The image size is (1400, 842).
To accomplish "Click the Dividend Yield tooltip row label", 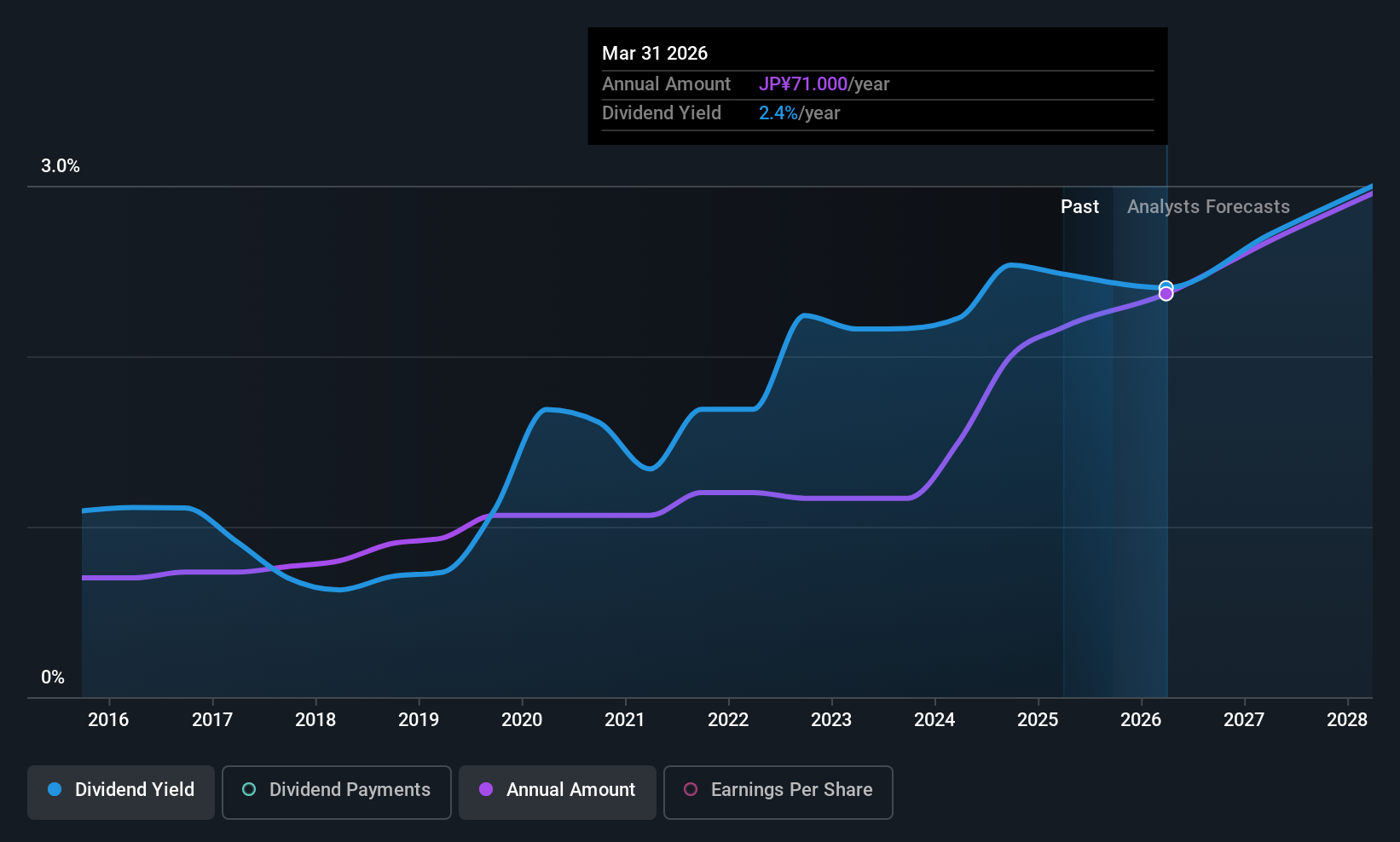I will click(662, 112).
